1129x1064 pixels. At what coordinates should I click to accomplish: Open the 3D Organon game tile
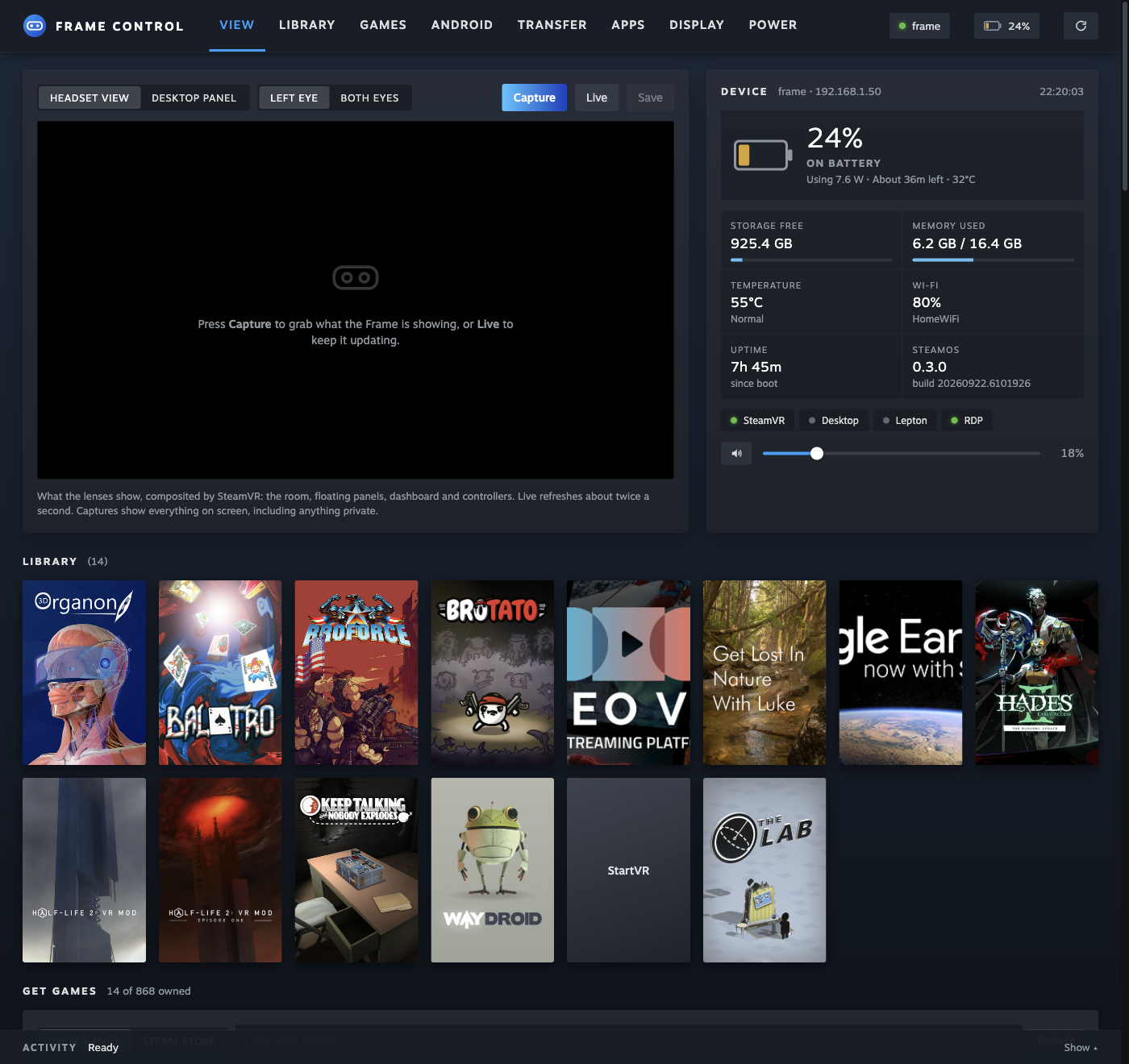pos(84,672)
